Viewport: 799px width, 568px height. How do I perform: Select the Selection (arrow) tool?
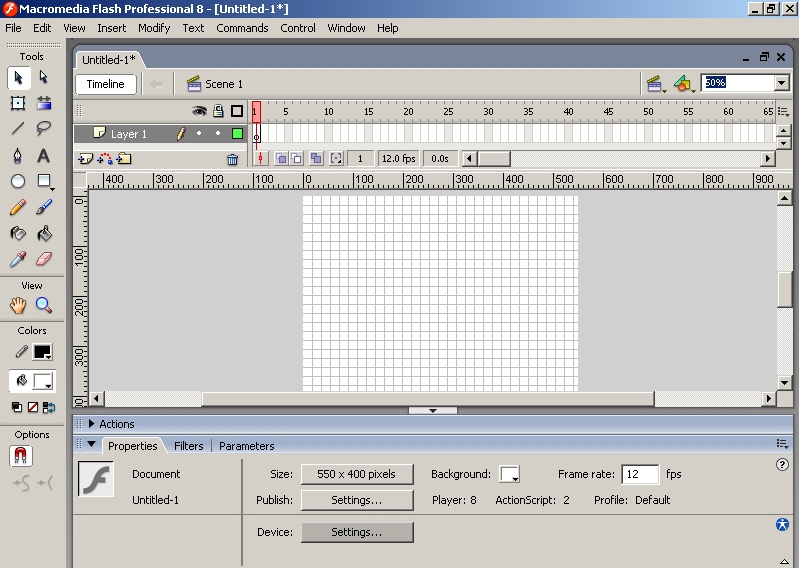(18, 77)
